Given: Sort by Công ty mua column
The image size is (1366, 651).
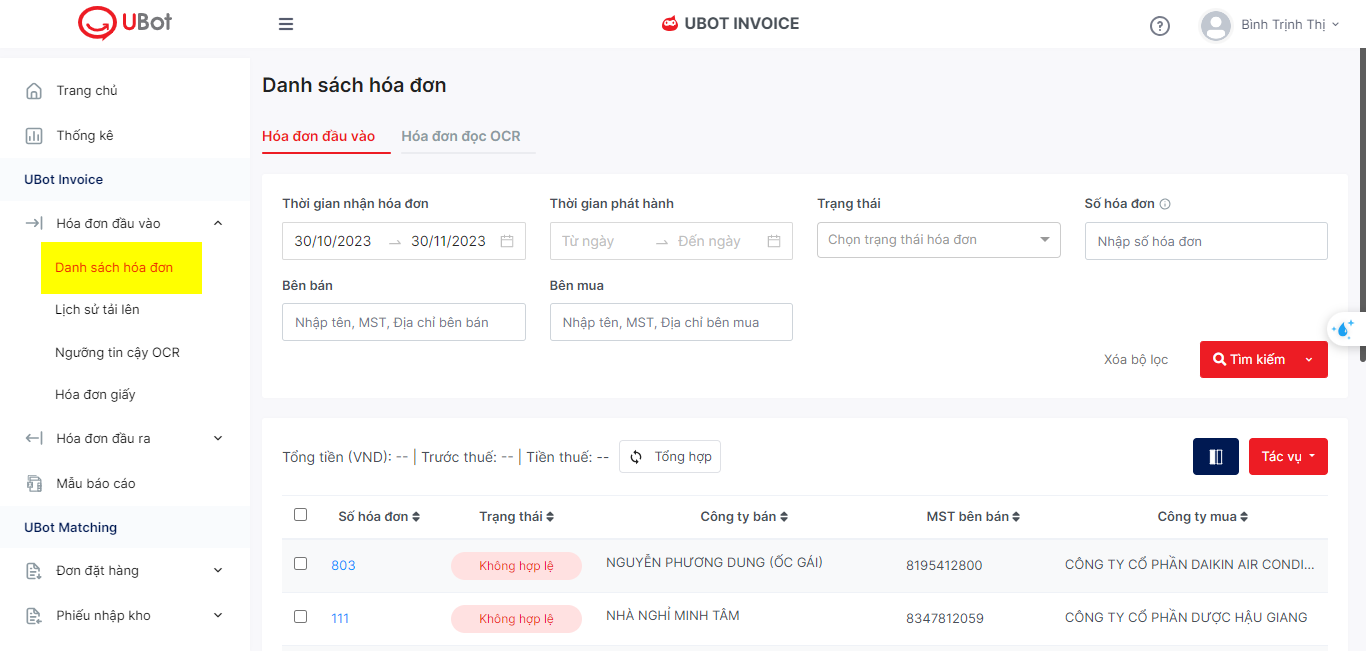Looking at the screenshot, I should 1203,517.
